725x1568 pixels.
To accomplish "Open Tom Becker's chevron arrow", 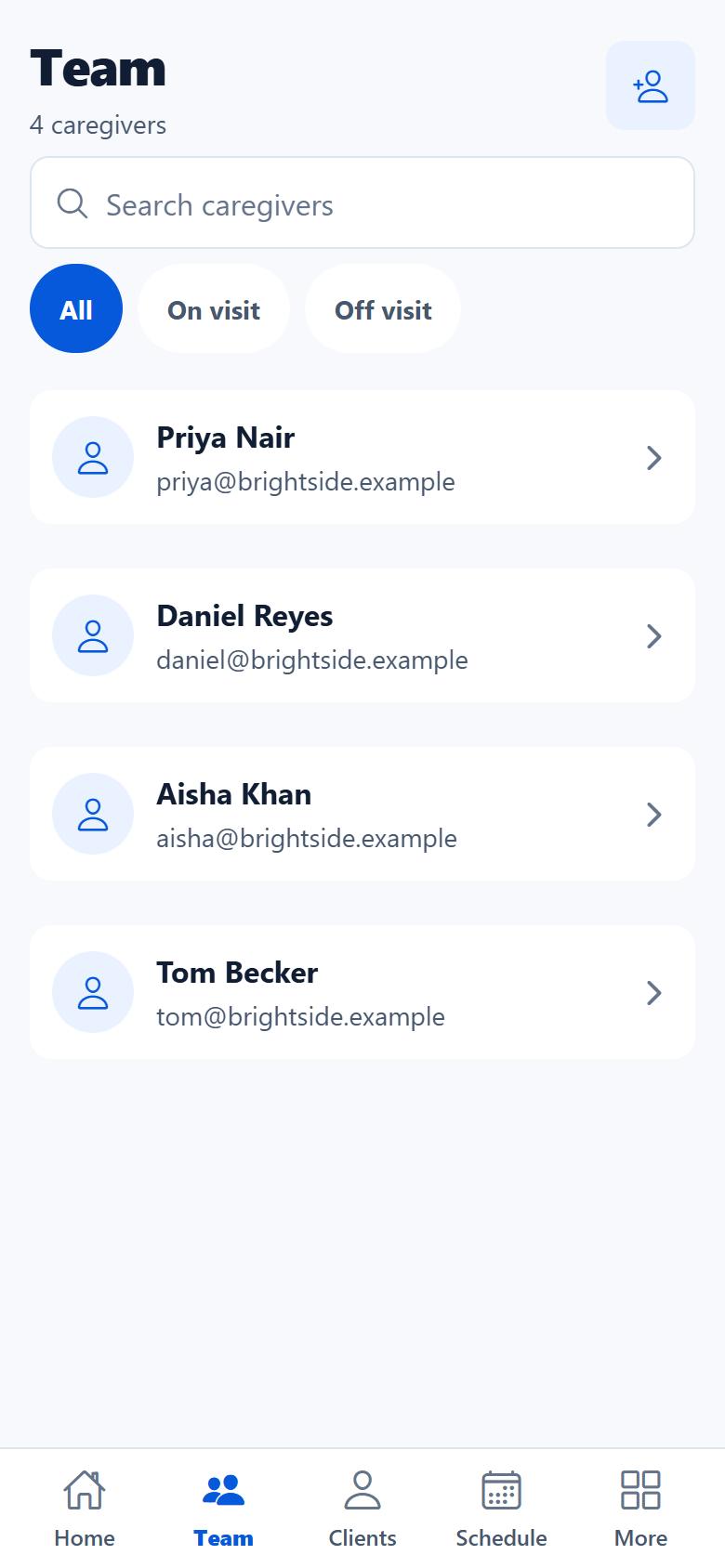I will (x=654, y=992).
